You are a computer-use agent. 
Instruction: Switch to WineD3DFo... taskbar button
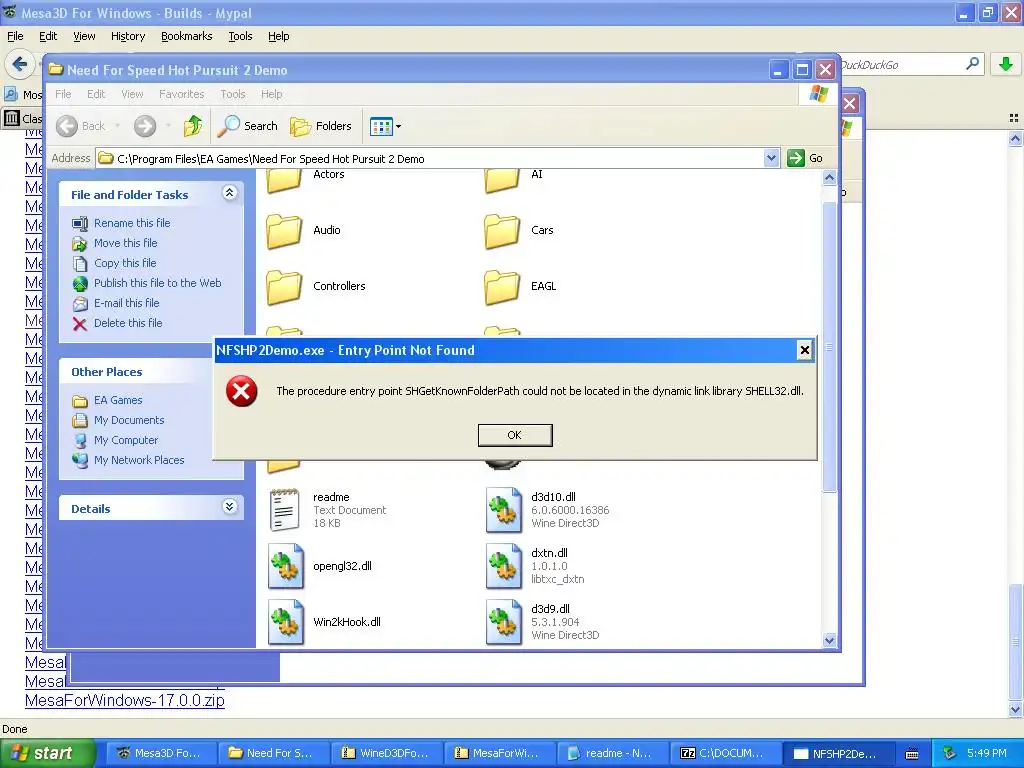click(386, 753)
